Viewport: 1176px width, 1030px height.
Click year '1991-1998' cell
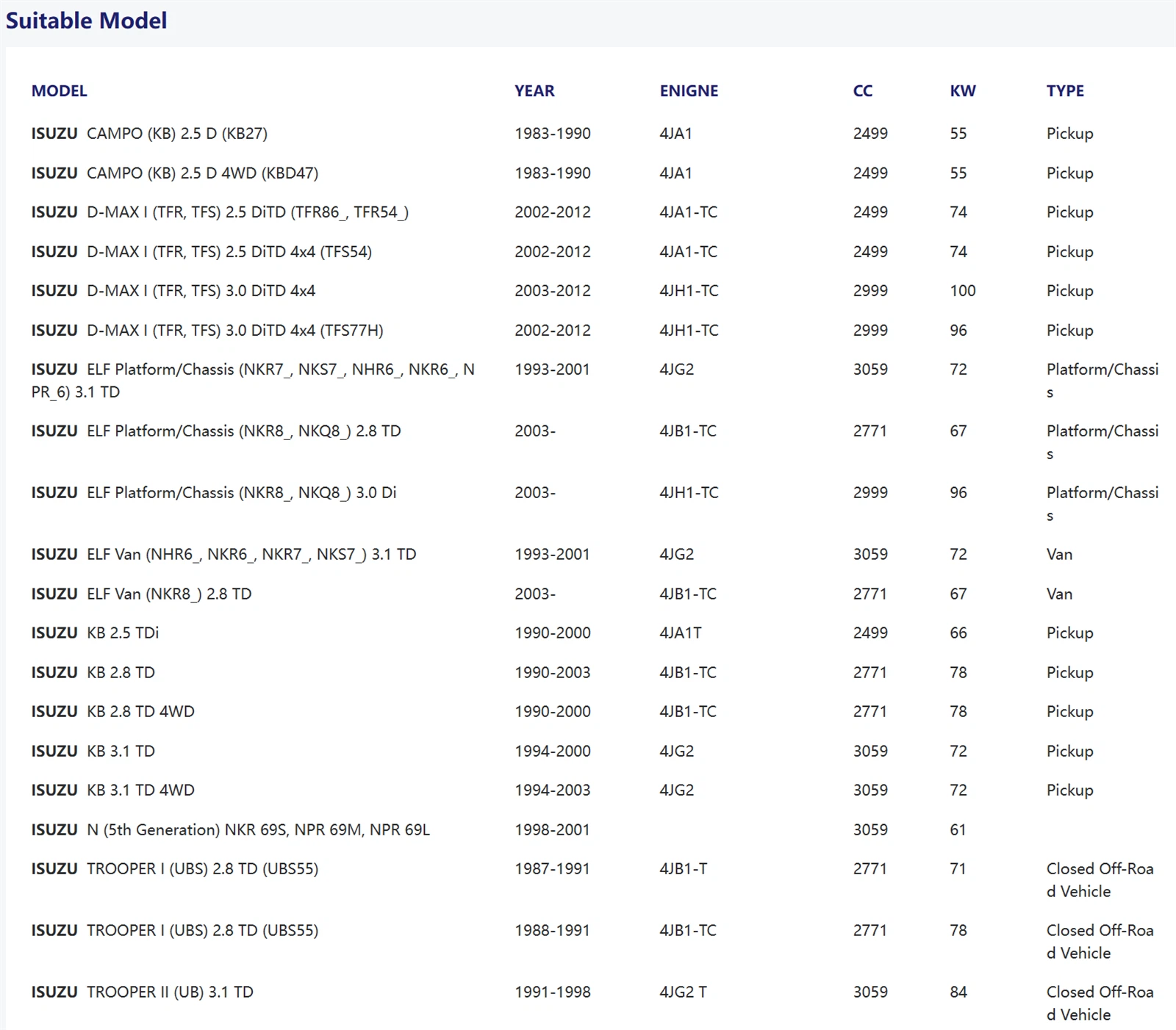[553, 993]
